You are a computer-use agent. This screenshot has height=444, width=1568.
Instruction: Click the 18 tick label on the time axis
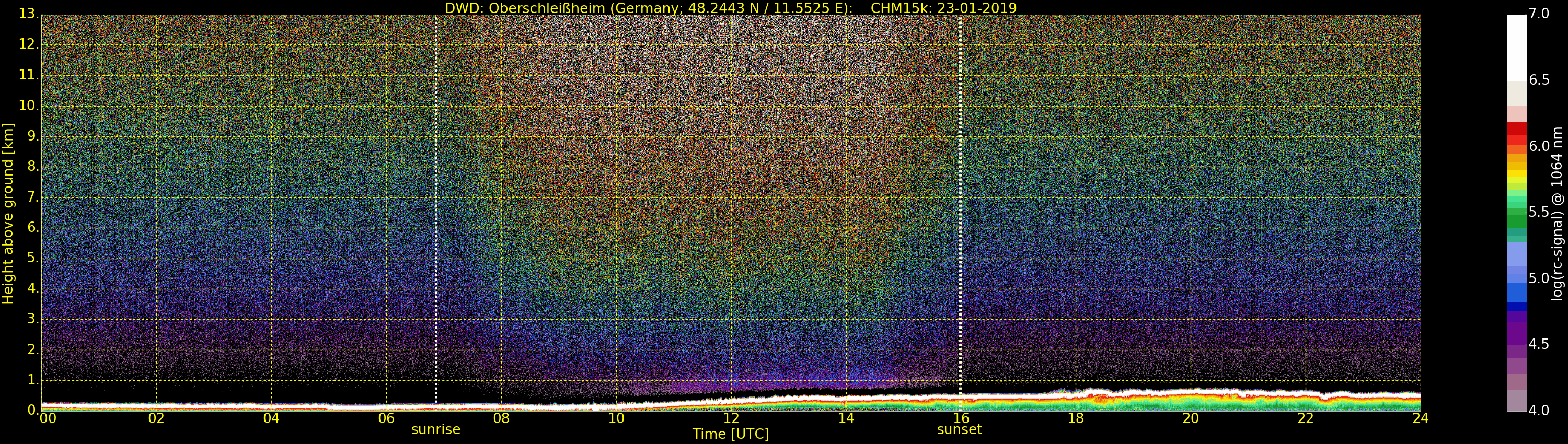[1076, 418]
